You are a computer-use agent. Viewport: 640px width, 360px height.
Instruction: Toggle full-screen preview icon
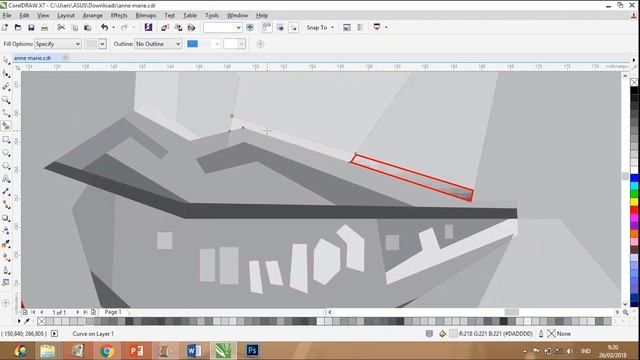pos(250,27)
